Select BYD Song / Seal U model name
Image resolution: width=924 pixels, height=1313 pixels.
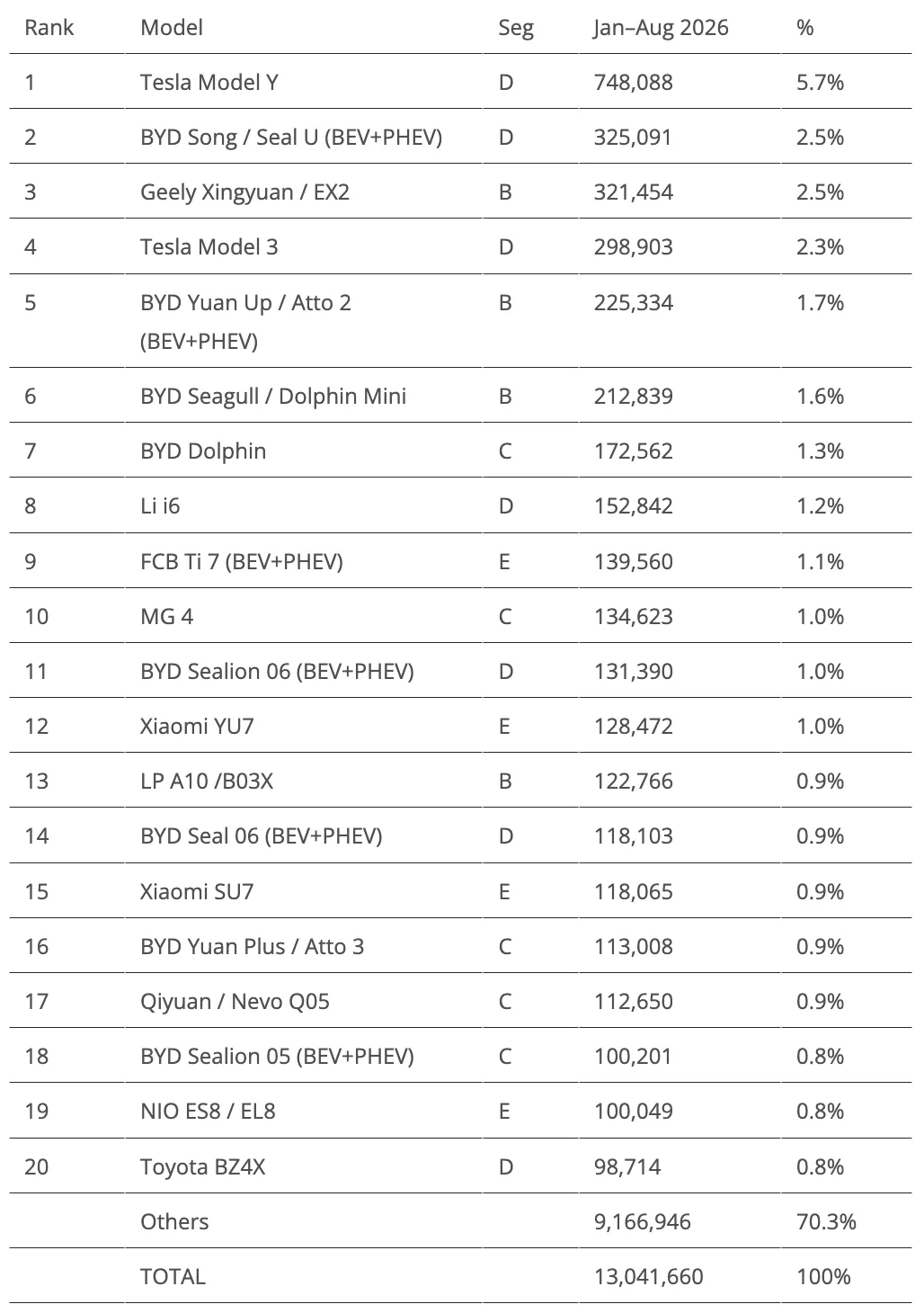click(x=291, y=138)
